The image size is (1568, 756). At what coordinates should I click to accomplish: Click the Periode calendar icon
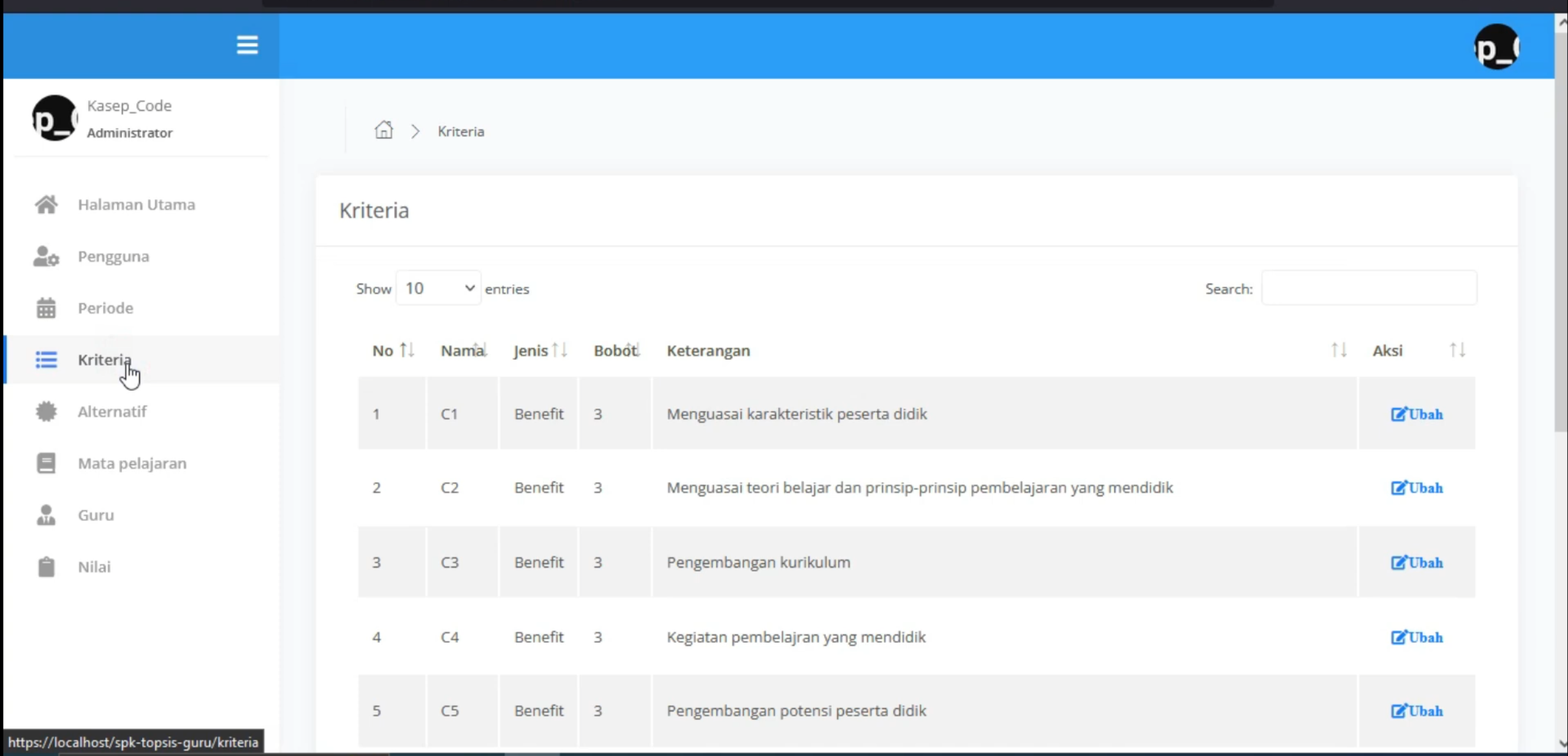pyautogui.click(x=46, y=308)
